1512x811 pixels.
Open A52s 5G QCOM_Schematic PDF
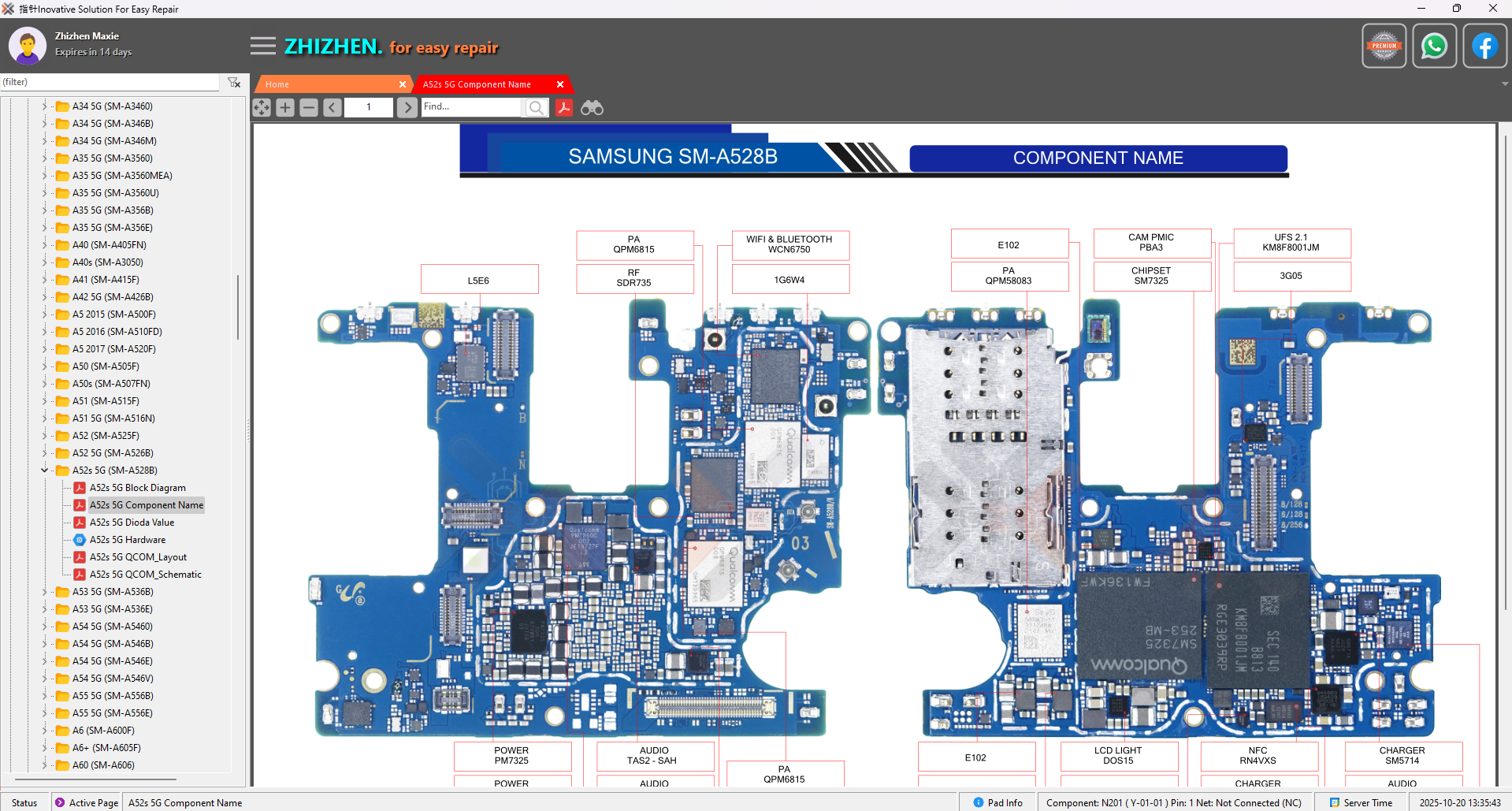[145, 575]
